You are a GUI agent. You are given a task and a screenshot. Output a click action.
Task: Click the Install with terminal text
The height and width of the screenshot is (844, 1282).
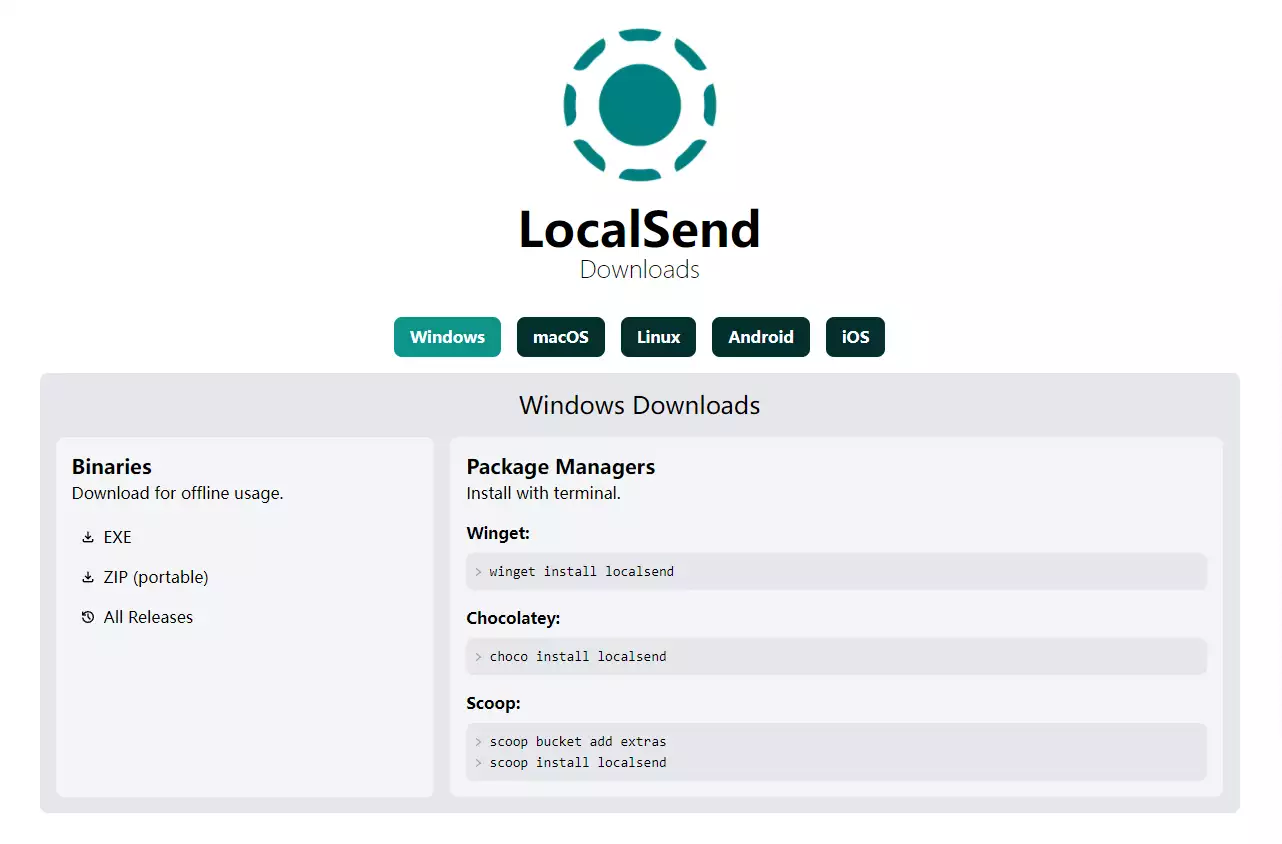[x=544, y=493]
